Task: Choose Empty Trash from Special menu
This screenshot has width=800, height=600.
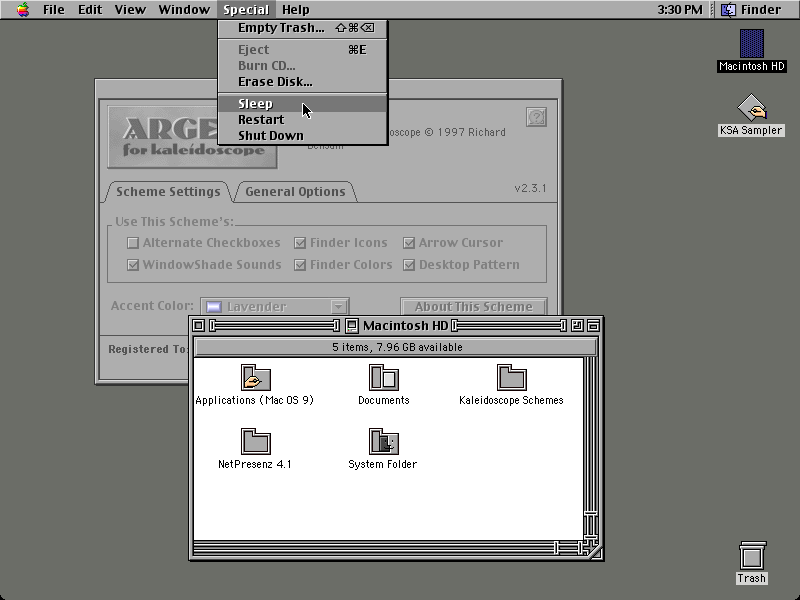Action: pos(303,28)
